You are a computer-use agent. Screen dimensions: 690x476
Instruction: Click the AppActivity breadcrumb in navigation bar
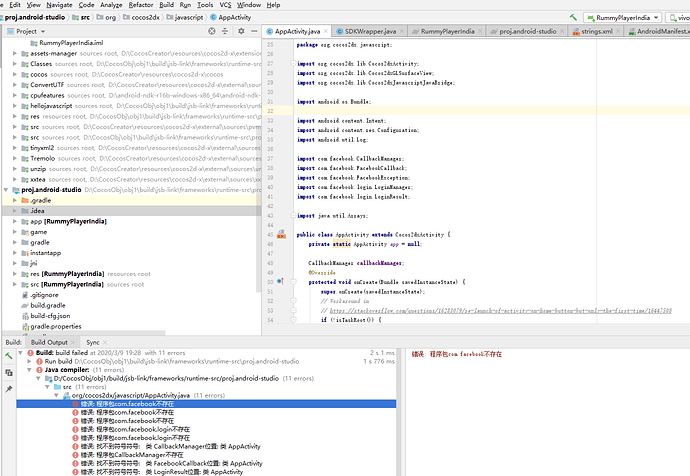231,18
